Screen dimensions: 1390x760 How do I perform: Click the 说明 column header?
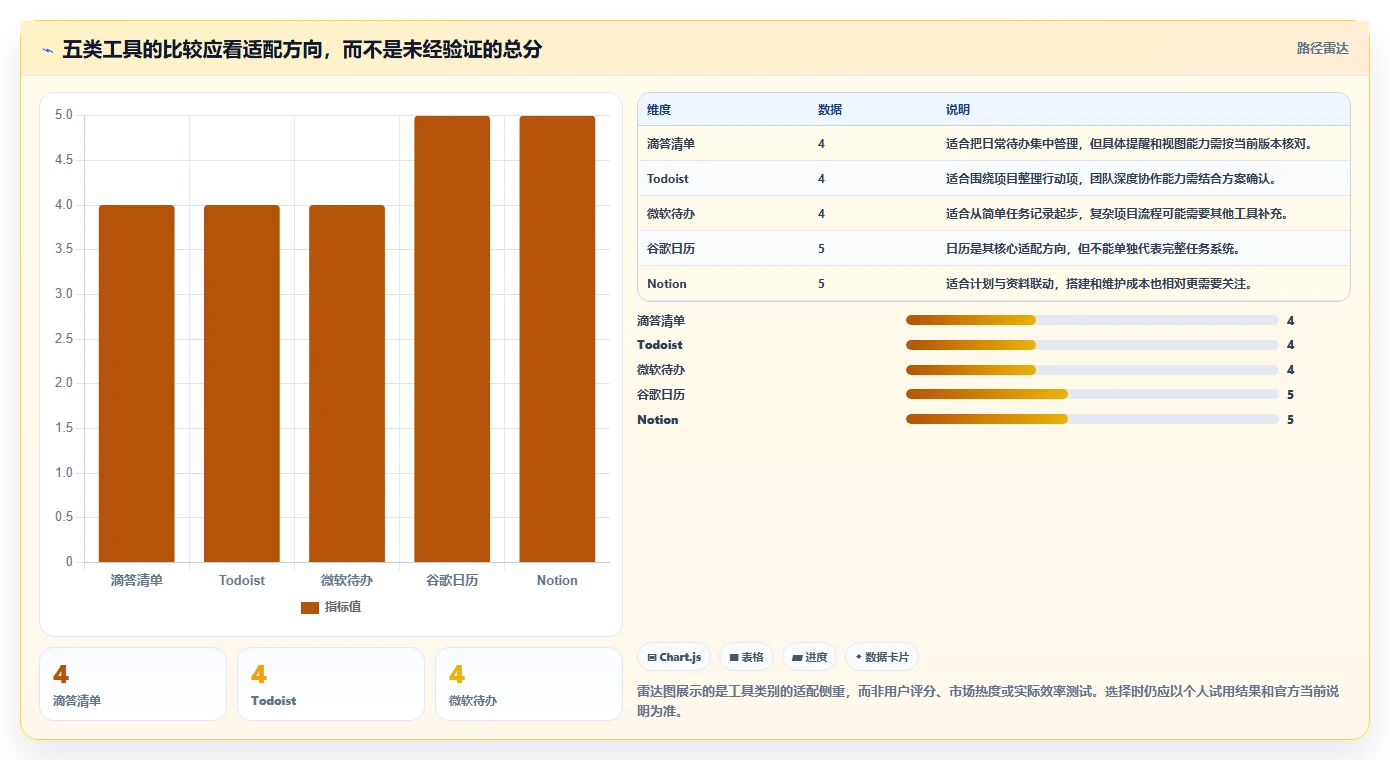(958, 109)
